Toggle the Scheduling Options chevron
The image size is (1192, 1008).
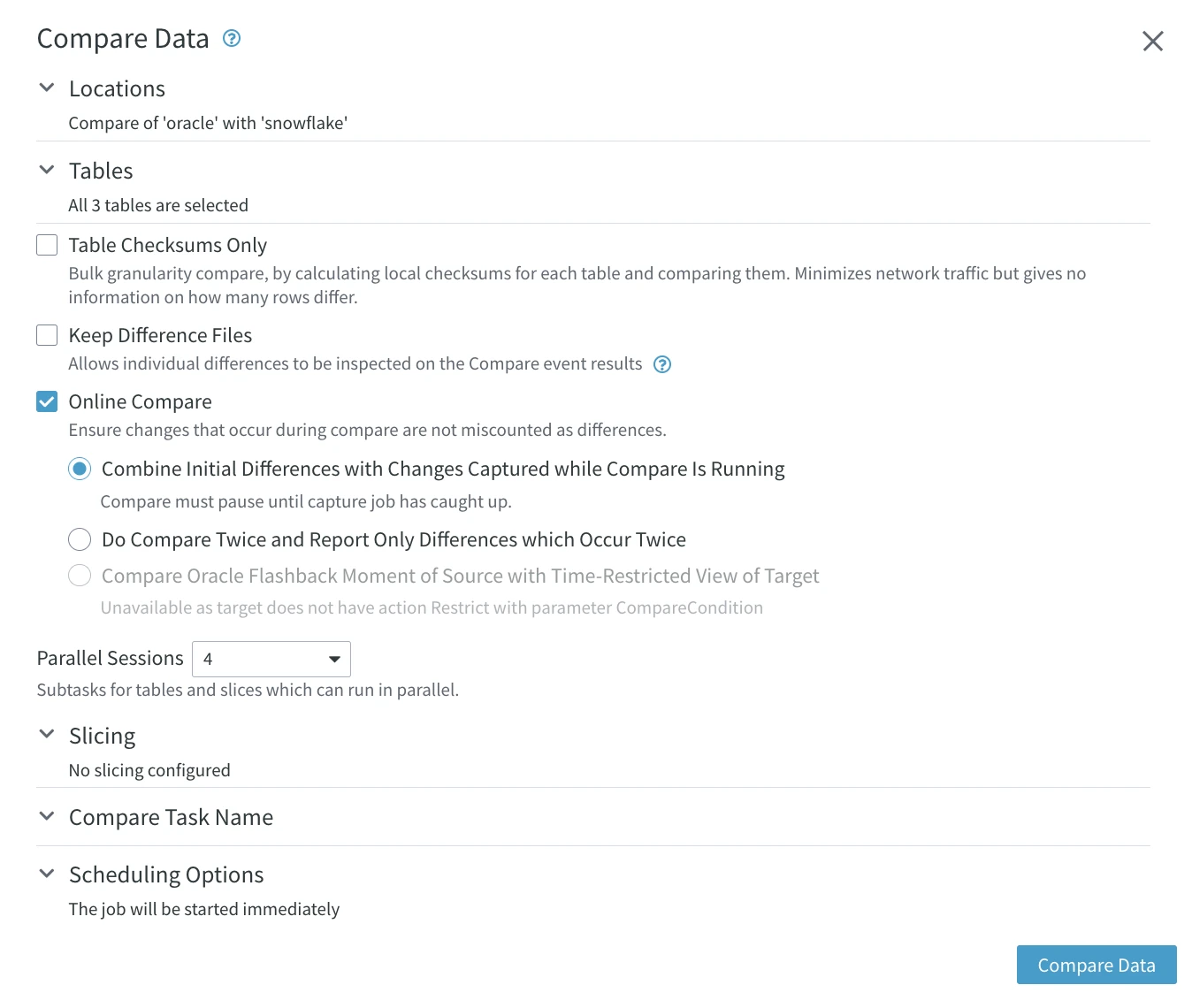47,874
